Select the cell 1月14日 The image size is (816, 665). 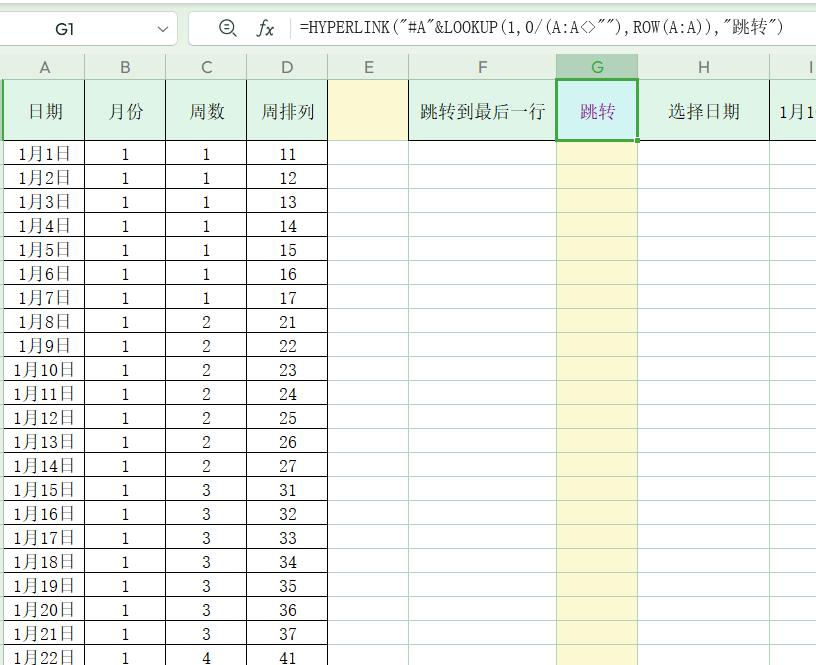click(44, 465)
